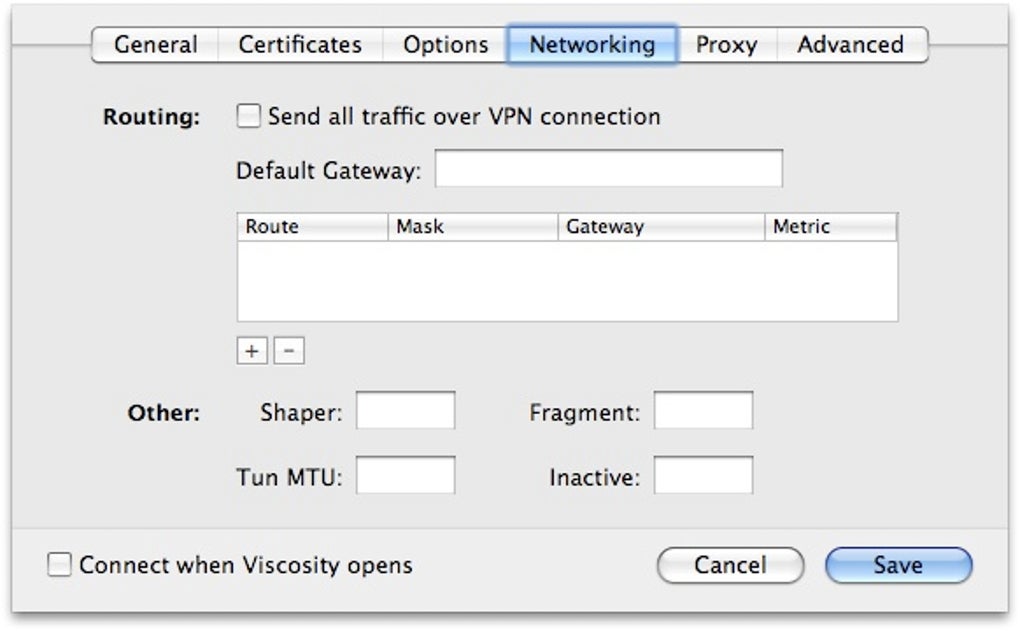
Task: Open the Certificates tab
Action: tap(300, 45)
